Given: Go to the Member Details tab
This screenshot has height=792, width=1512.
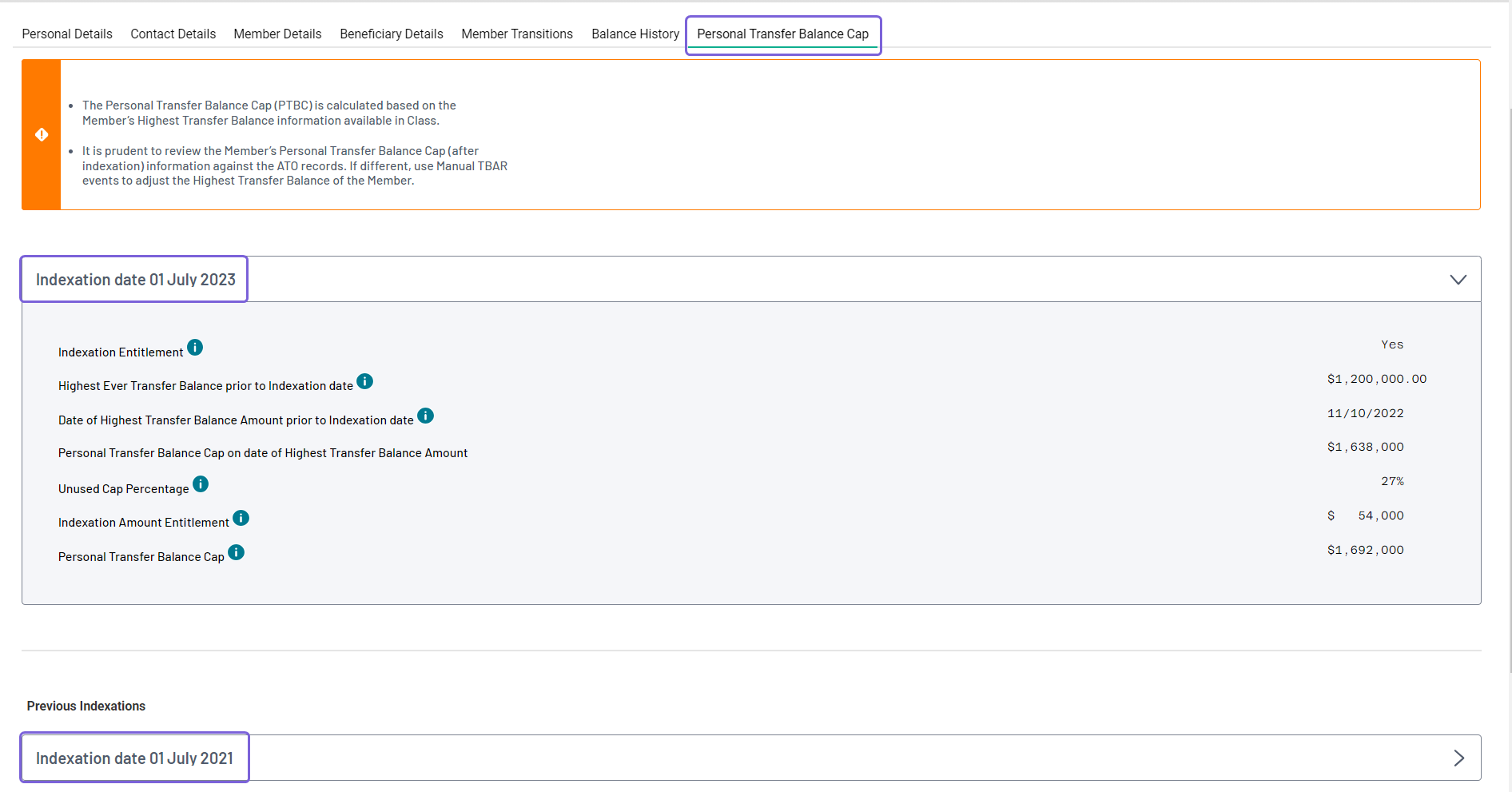Looking at the screenshot, I should coord(277,34).
